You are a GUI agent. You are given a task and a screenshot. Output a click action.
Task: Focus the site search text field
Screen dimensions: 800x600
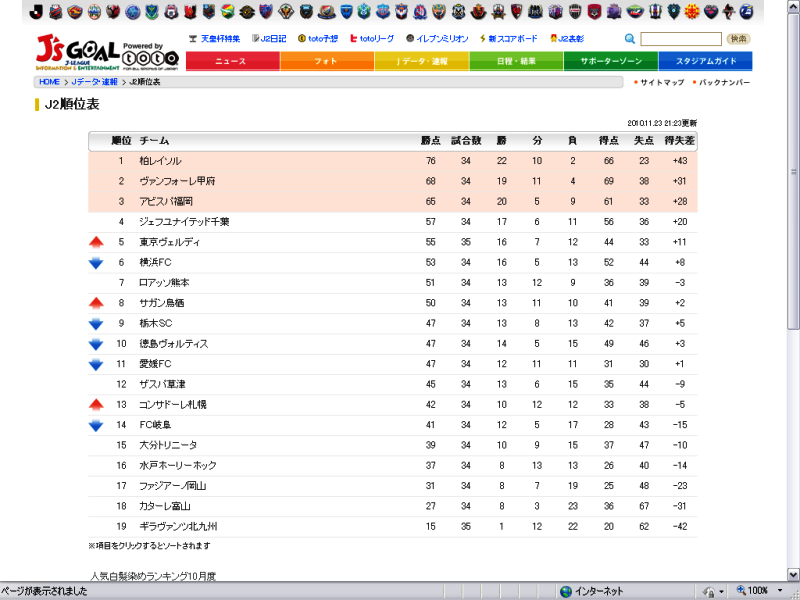681,39
